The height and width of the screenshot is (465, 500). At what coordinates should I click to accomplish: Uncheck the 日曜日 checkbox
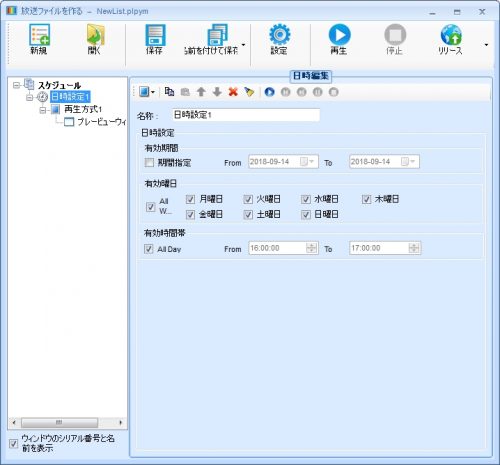pyautogui.click(x=306, y=214)
